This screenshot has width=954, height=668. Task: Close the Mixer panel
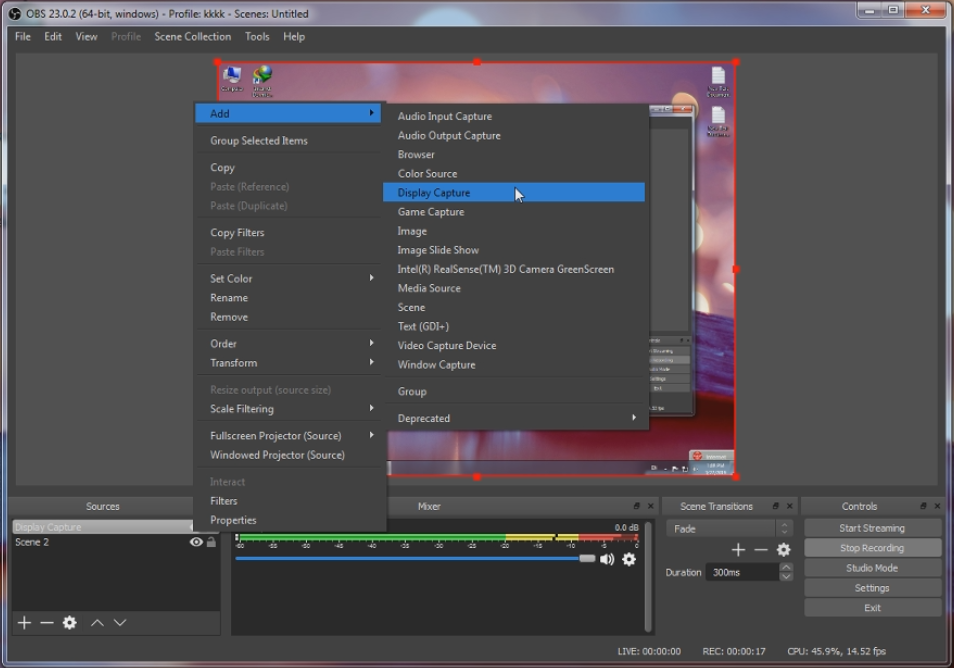(x=650, y=506)
